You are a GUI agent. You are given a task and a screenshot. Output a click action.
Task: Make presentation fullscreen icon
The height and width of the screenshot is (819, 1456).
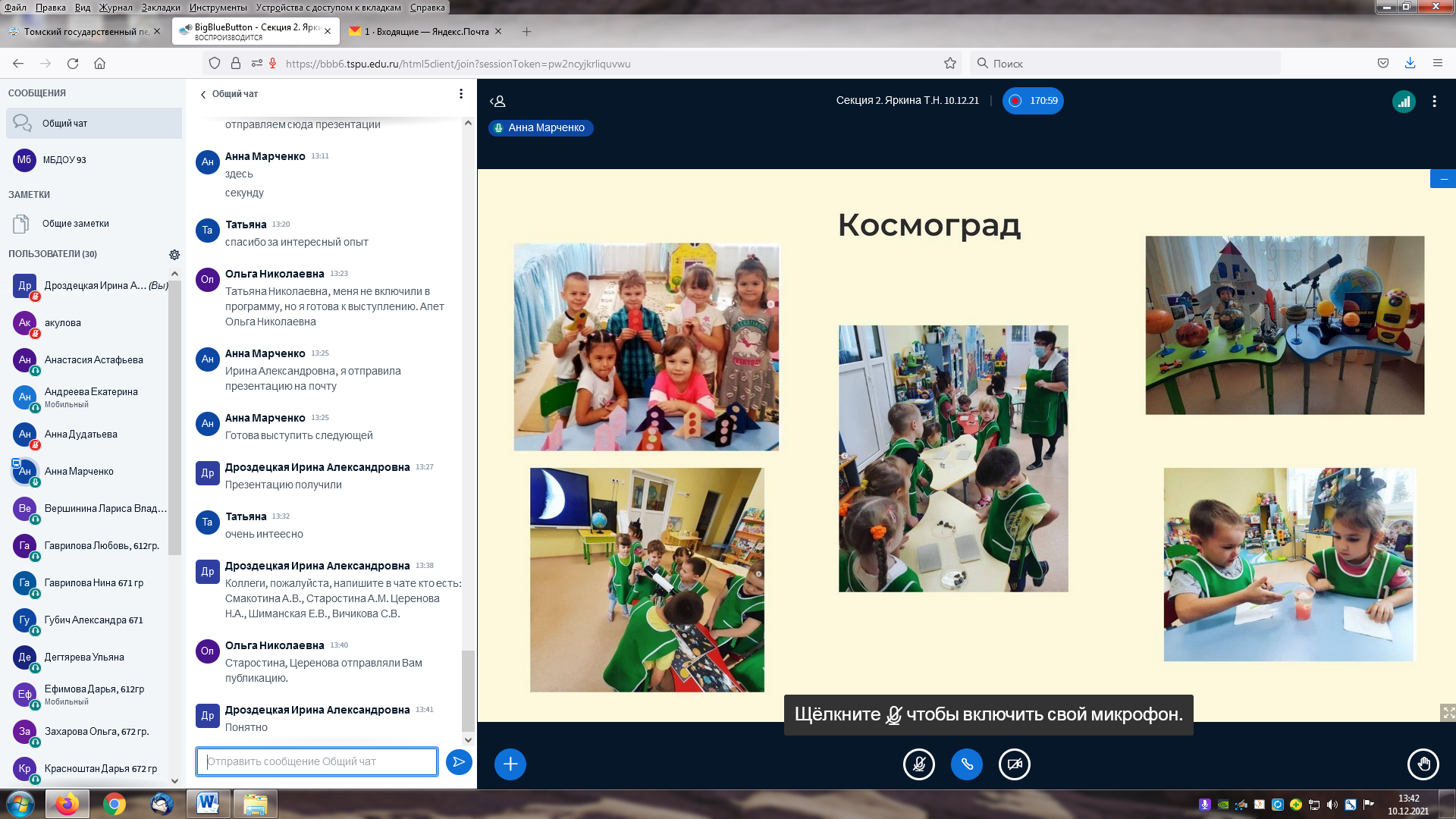click(1448, 712)
